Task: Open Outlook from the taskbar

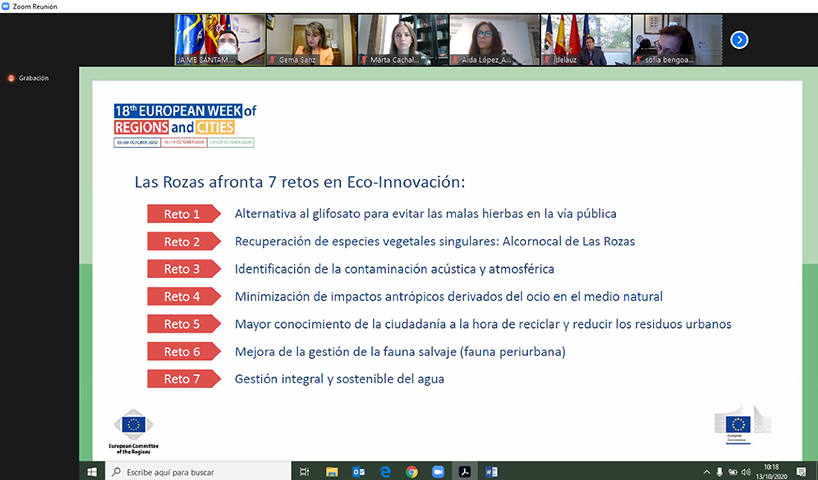Action: [359, 471]
